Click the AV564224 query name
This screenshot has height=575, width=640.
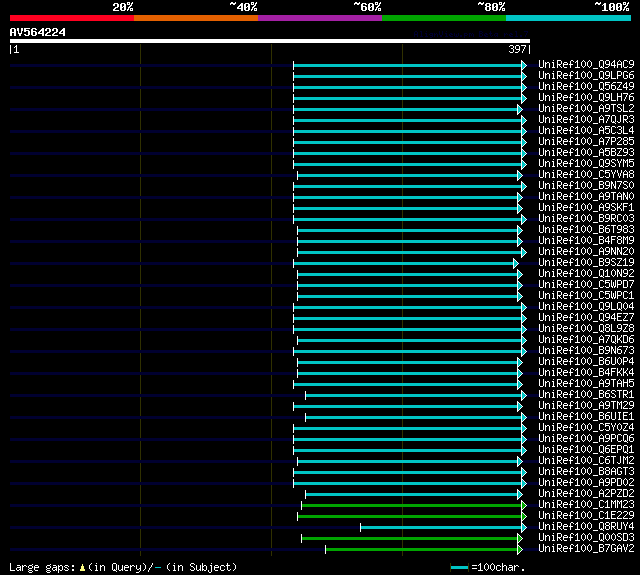click(x=38, y=32)
